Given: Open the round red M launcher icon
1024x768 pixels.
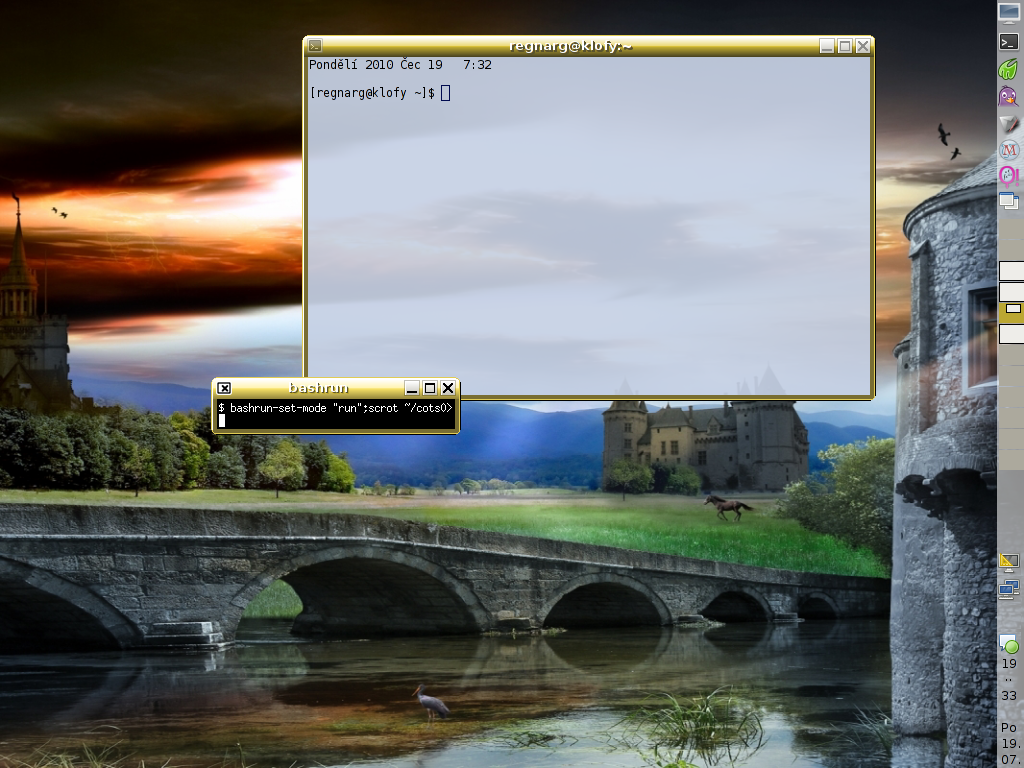Looking at the screenshot, I should pyautogui.click(x=1009, y=150).
